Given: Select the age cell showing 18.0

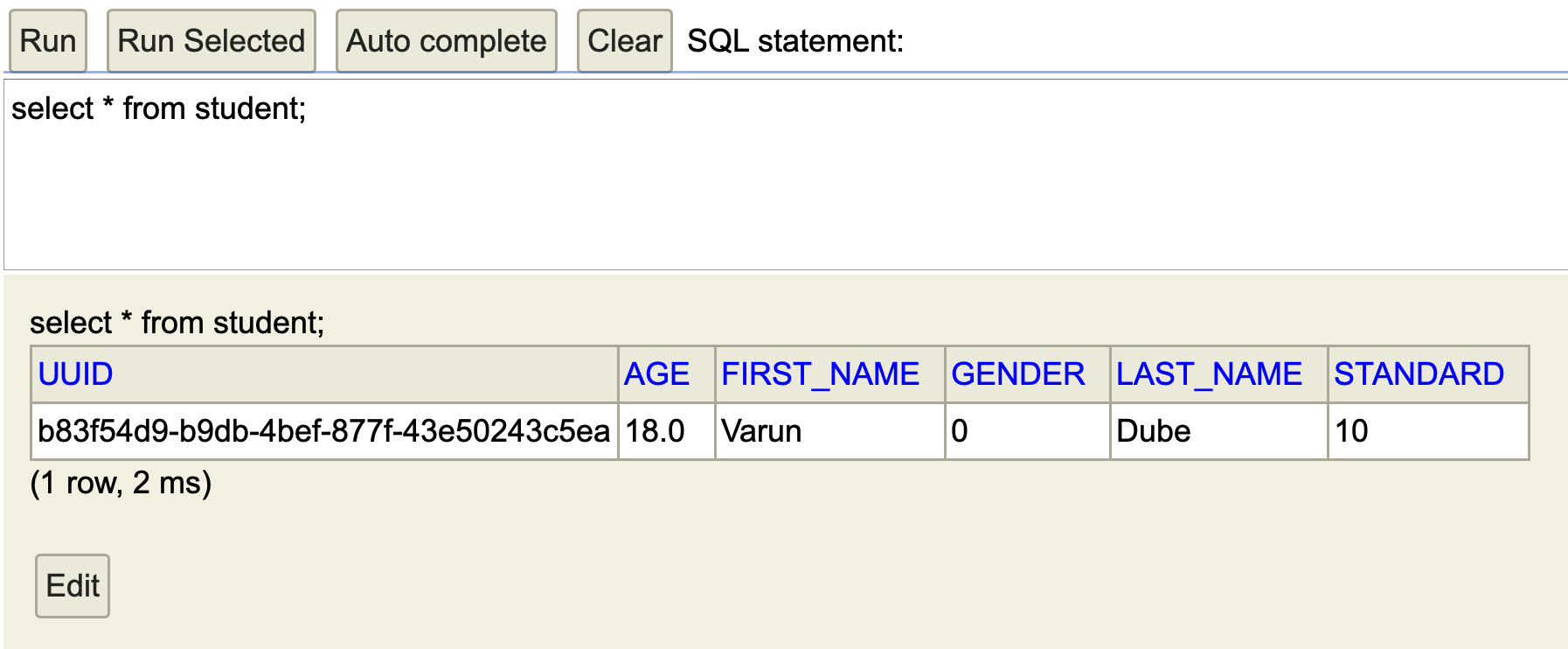Looking at the screenshot, I should (667, 431).
